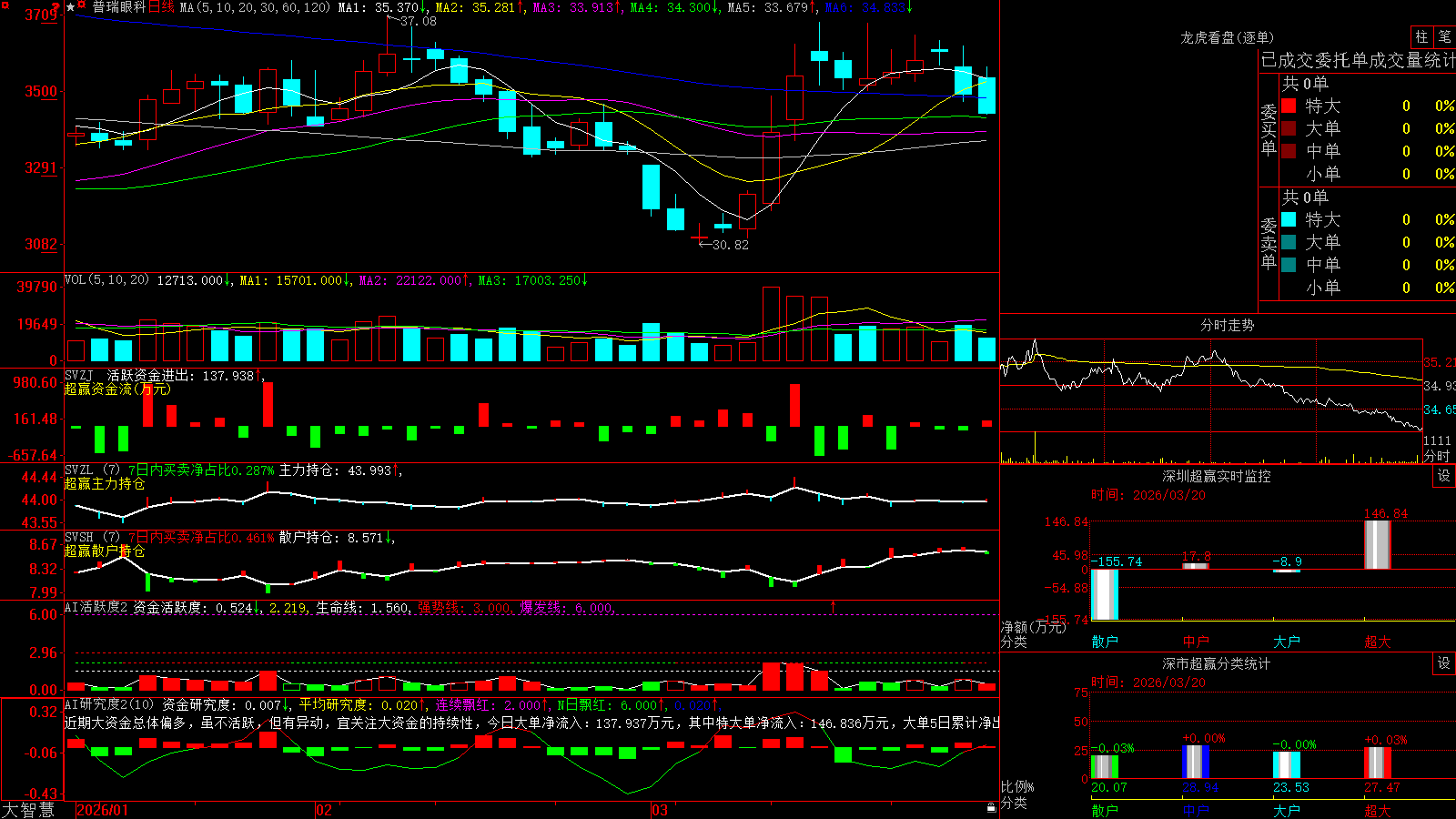Screen dimensions: 1456x819
Task: Click the dark red 中单 buy-order swatch
Action: (1289, 150)
